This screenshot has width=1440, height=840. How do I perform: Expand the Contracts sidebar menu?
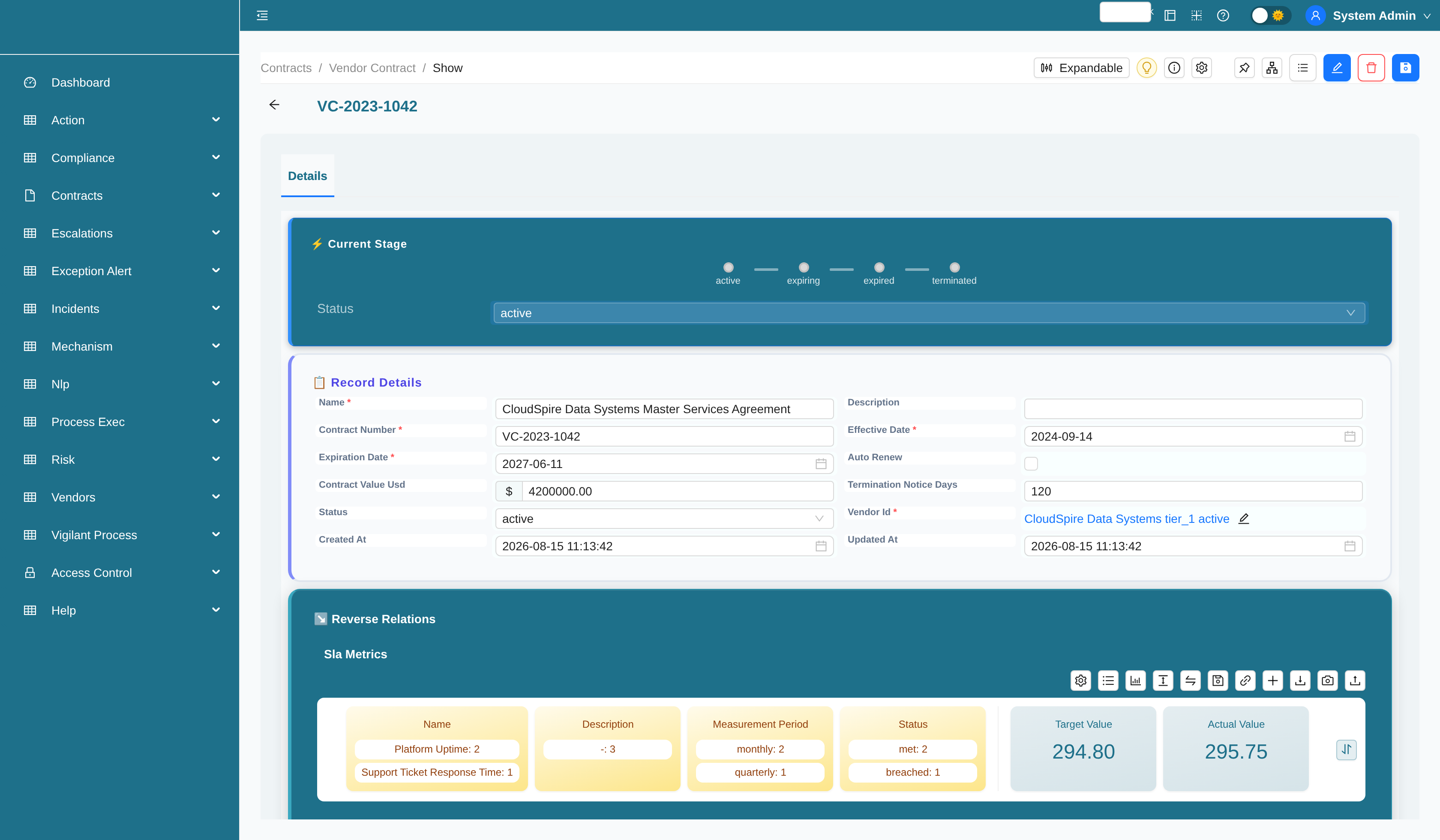120,195
